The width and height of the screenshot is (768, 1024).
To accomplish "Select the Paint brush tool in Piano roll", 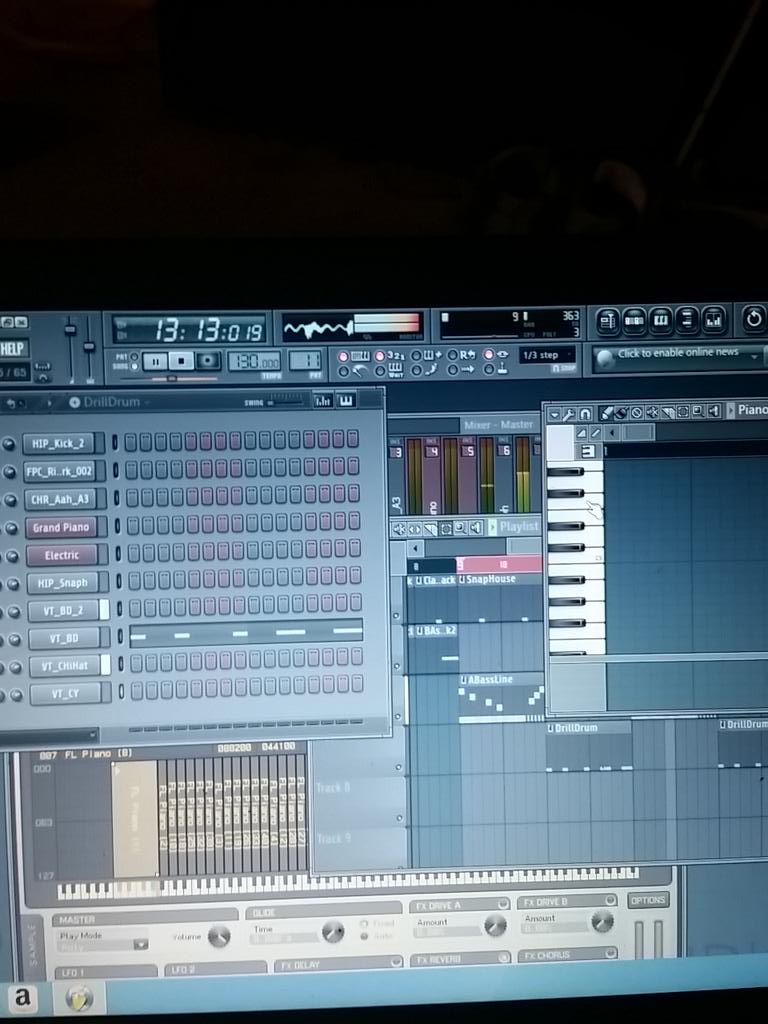I will (x=621, y=413).
